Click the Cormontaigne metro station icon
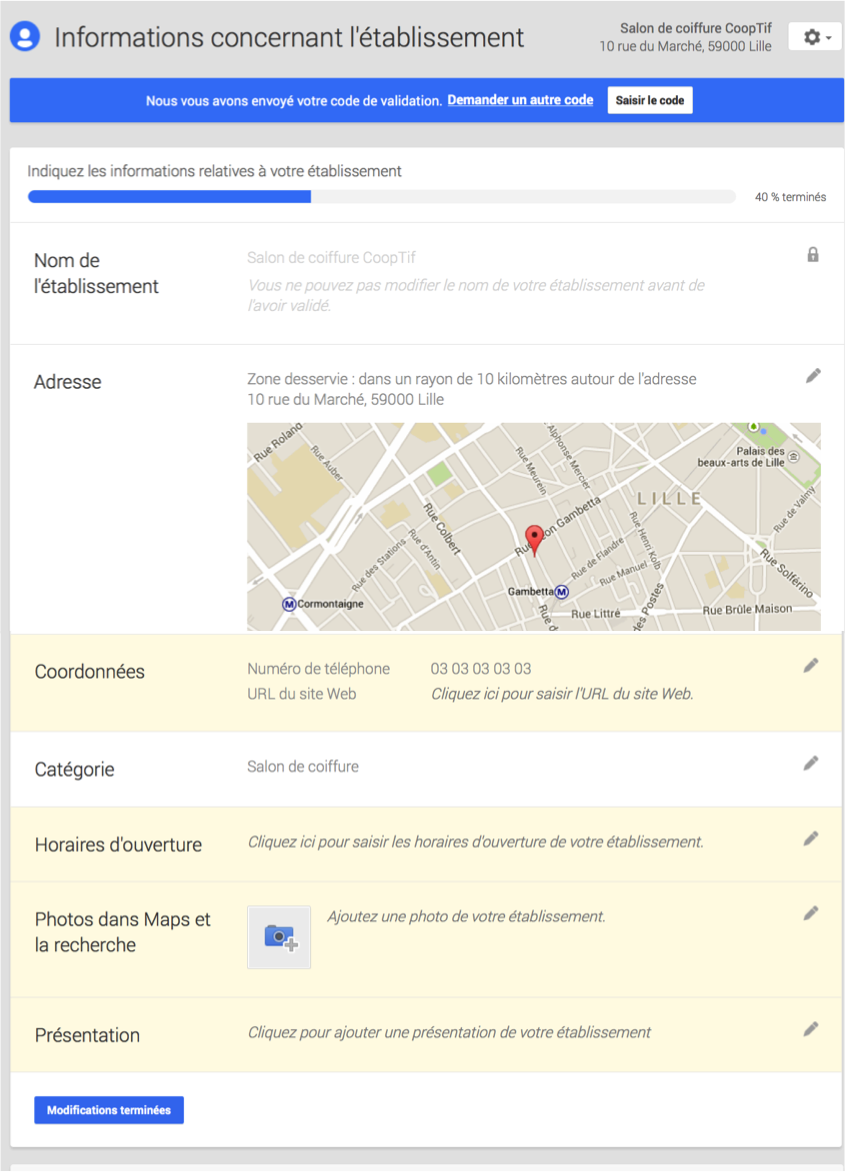 (288, 604)
